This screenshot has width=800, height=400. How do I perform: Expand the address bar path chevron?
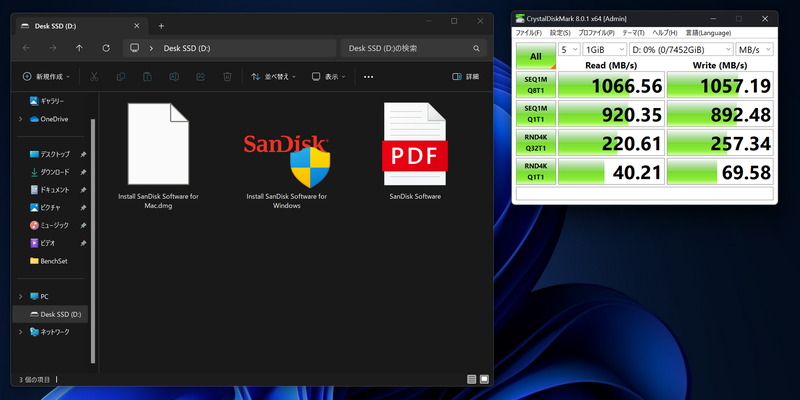click(152, 48)
